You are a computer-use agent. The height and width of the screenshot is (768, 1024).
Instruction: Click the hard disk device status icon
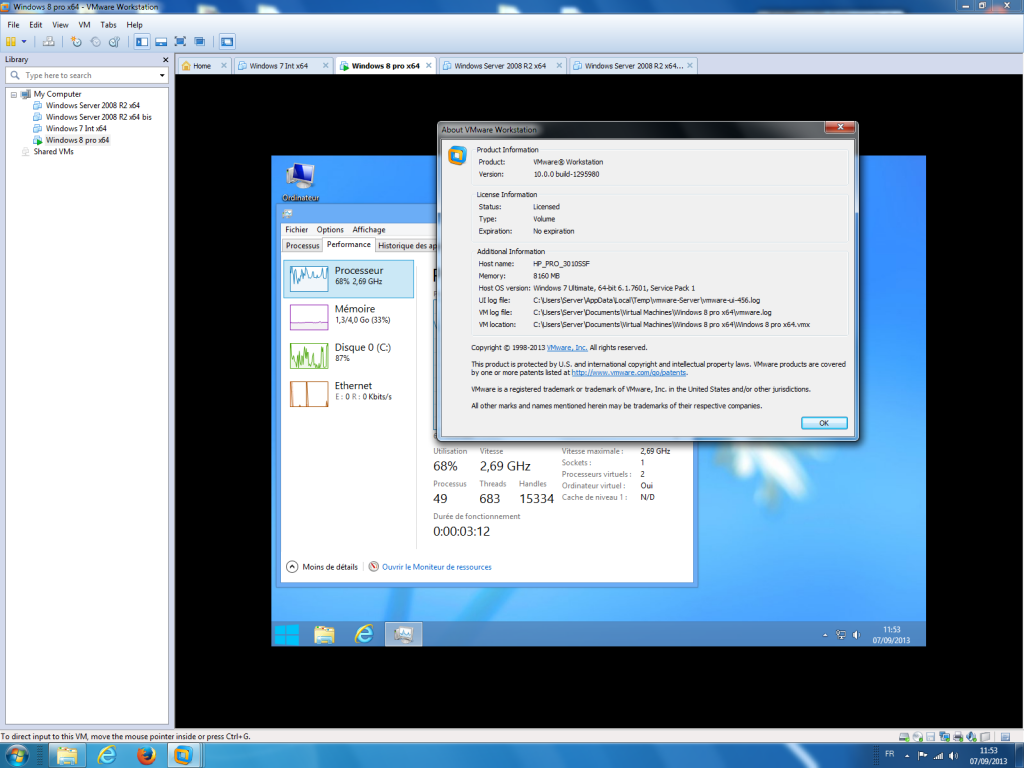[x=904, y=737]
